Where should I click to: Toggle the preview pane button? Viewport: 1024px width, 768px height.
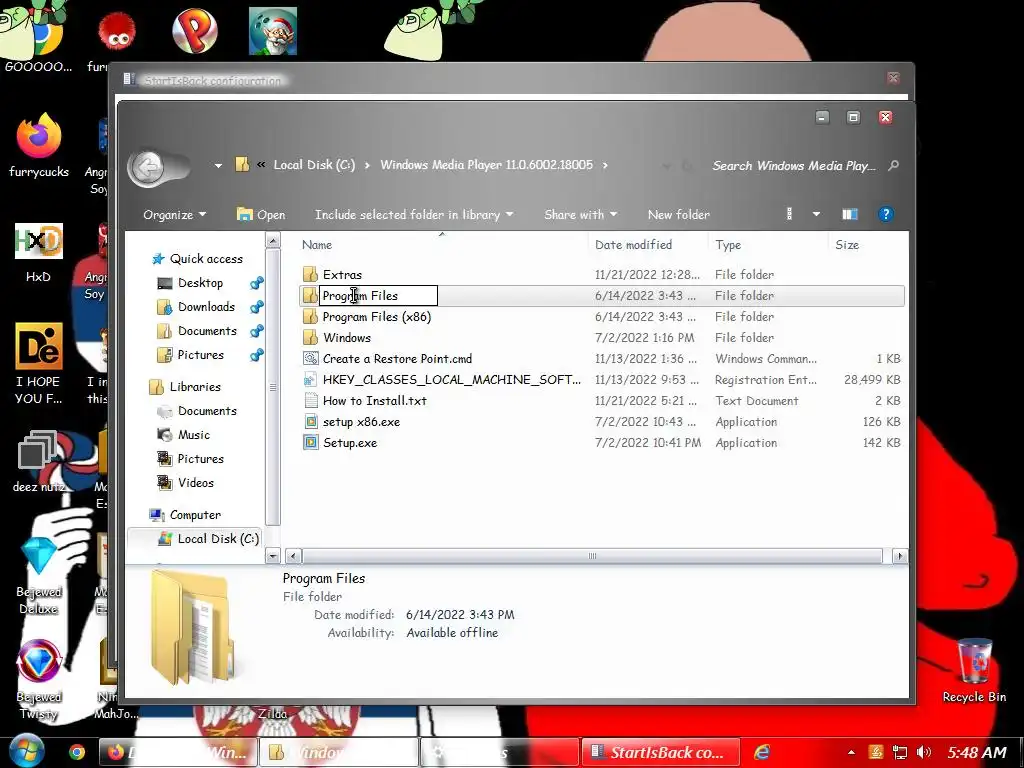[x=850, y=214]
